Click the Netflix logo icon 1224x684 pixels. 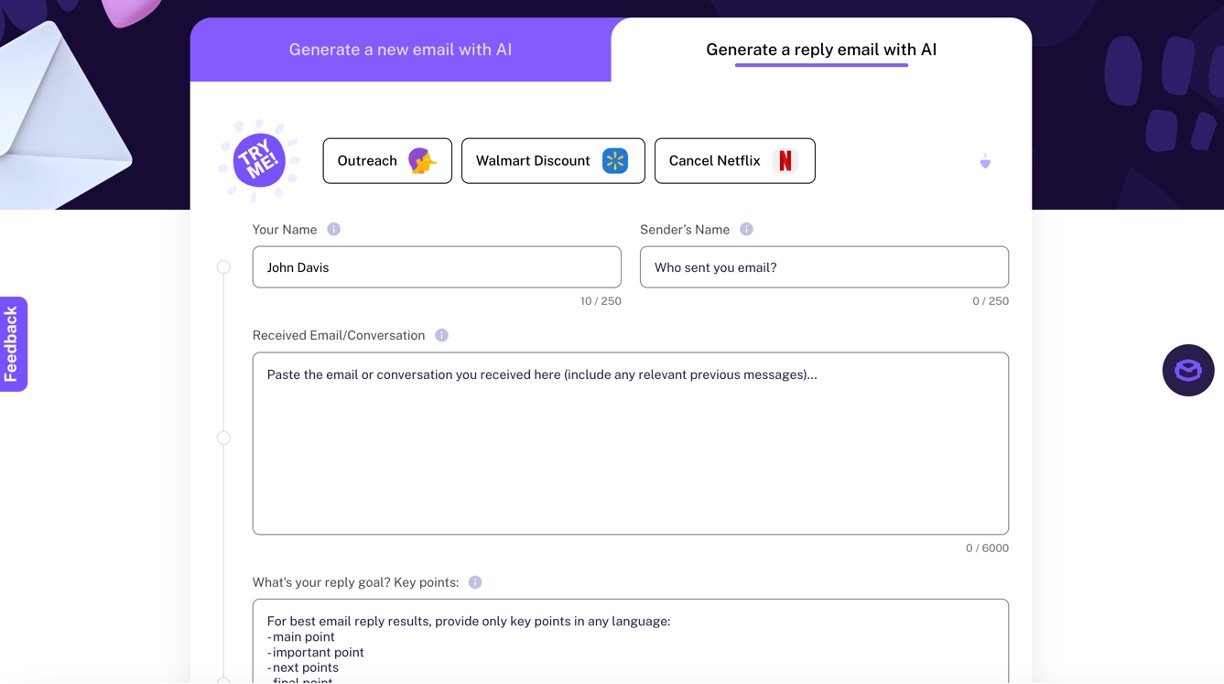click(x=785, y=161)
